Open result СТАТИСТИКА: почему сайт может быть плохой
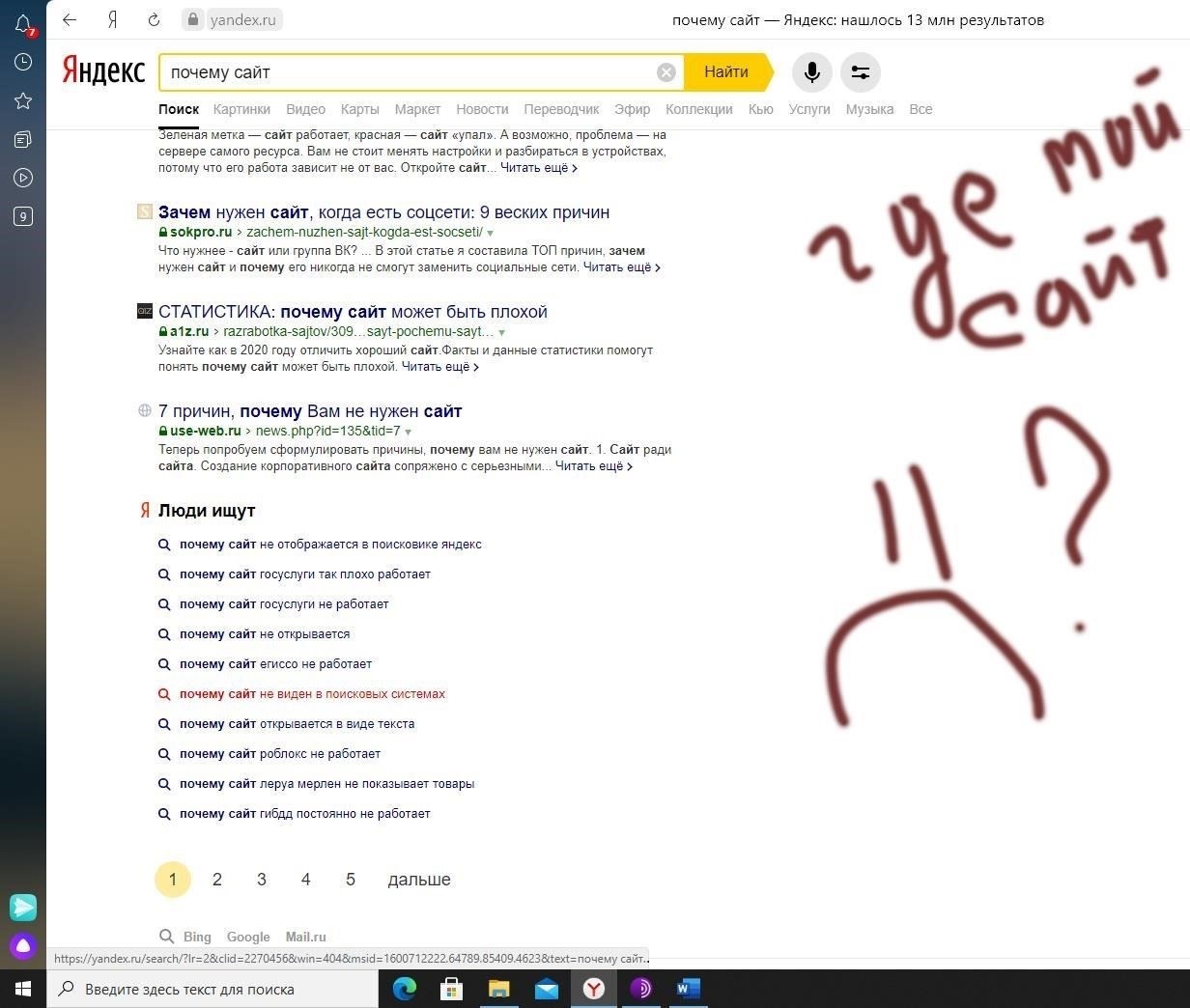The height and width of the screenshot is (1008, 1190). [353, 312]
